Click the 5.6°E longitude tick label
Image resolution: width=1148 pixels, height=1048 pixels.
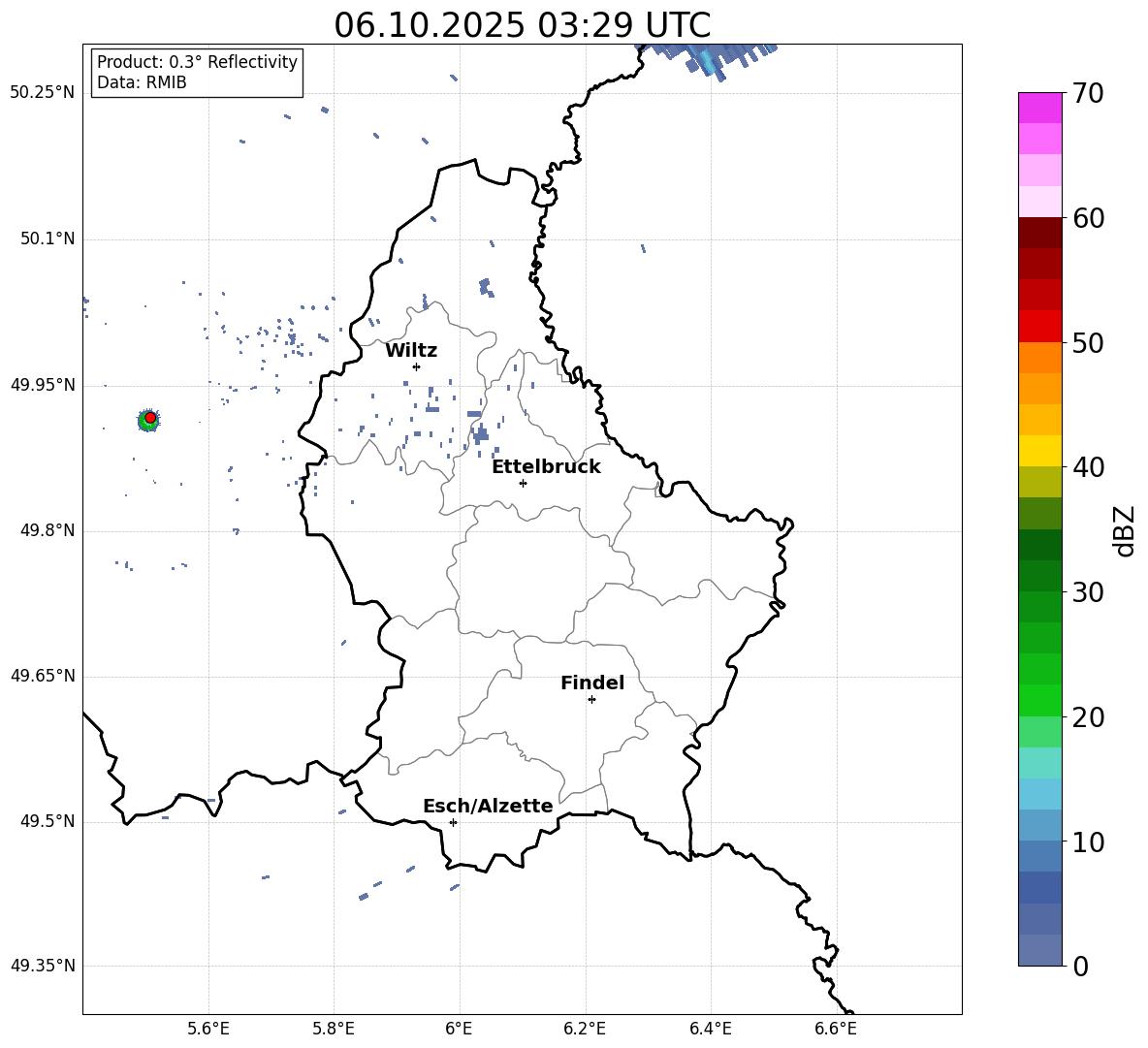208,1029
